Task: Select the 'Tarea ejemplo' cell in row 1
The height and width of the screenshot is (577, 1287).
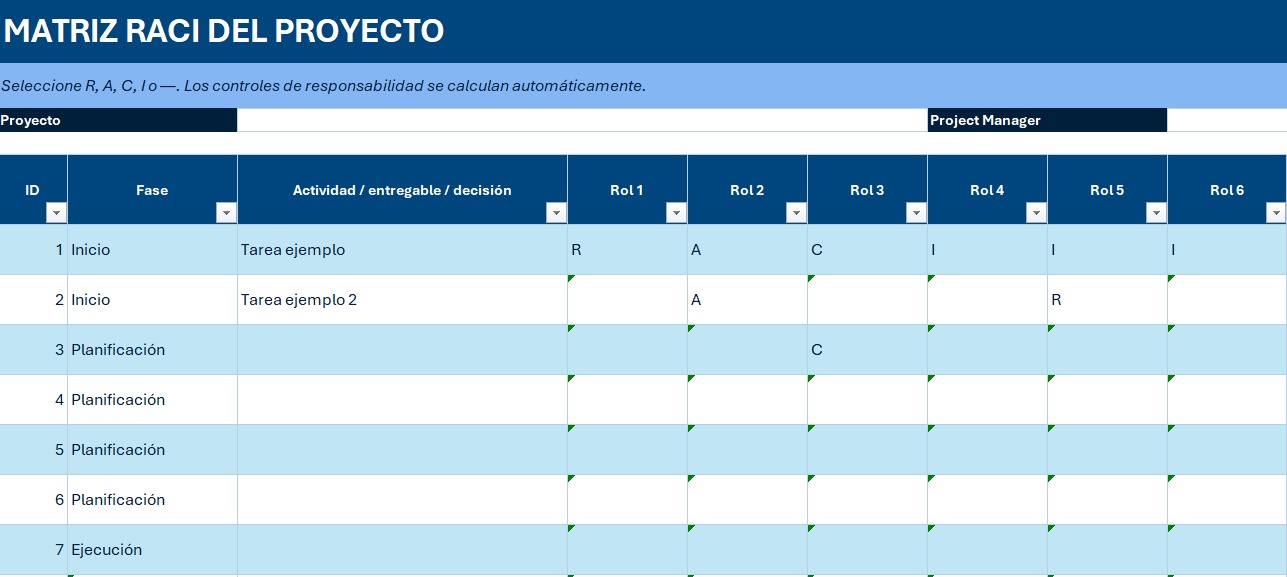Action: click(x=402, y=250)
